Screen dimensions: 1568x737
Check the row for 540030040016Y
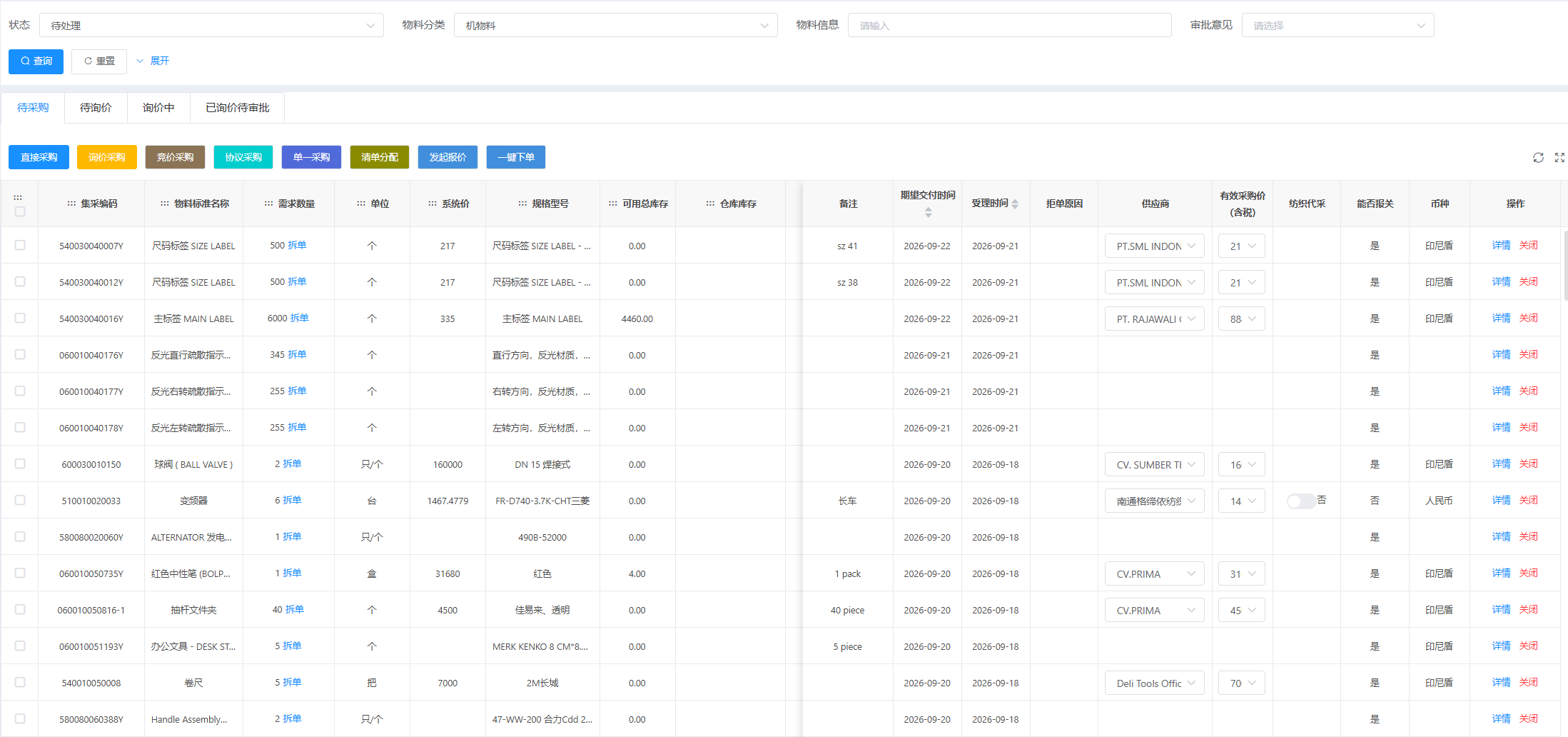(20, 318)
